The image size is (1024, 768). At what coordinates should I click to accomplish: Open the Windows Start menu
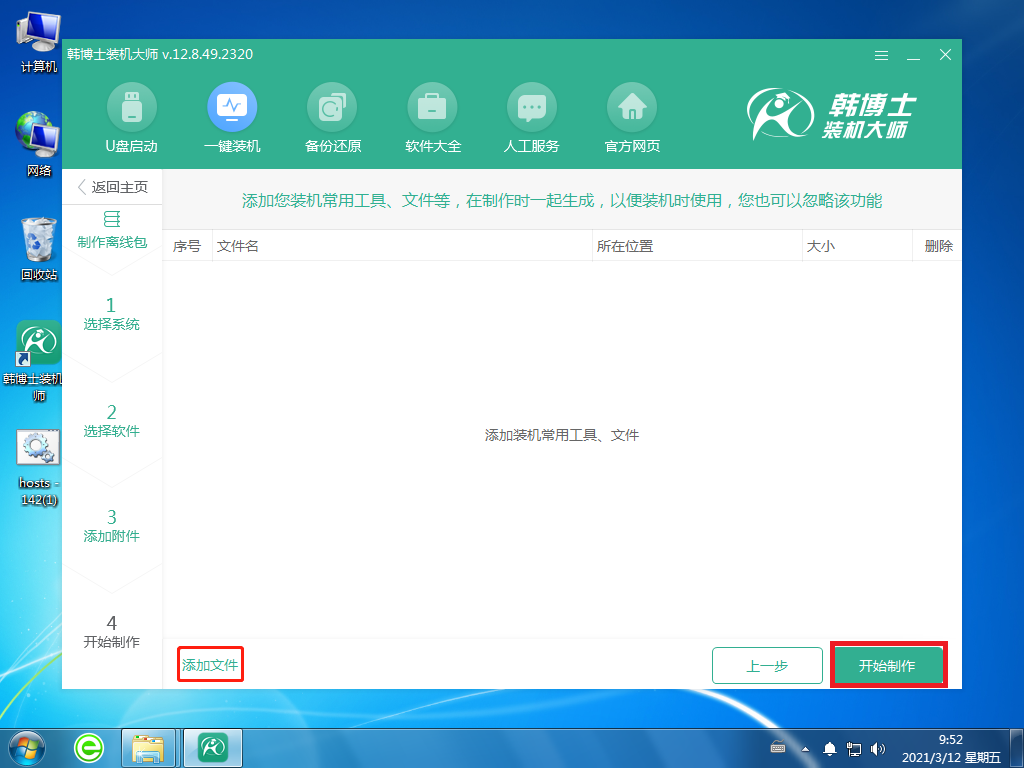[25, 746]
